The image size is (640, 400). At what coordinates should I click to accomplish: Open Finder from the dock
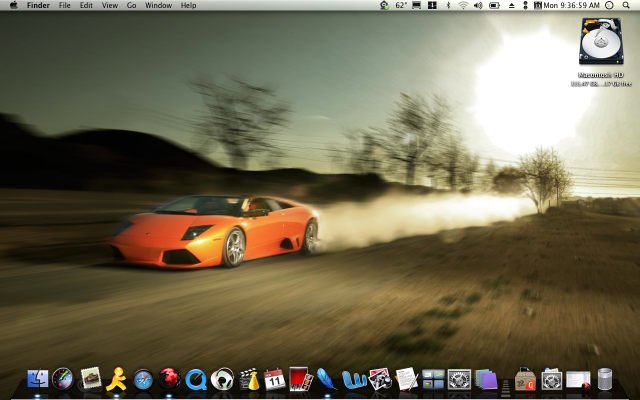click(38, 379)
